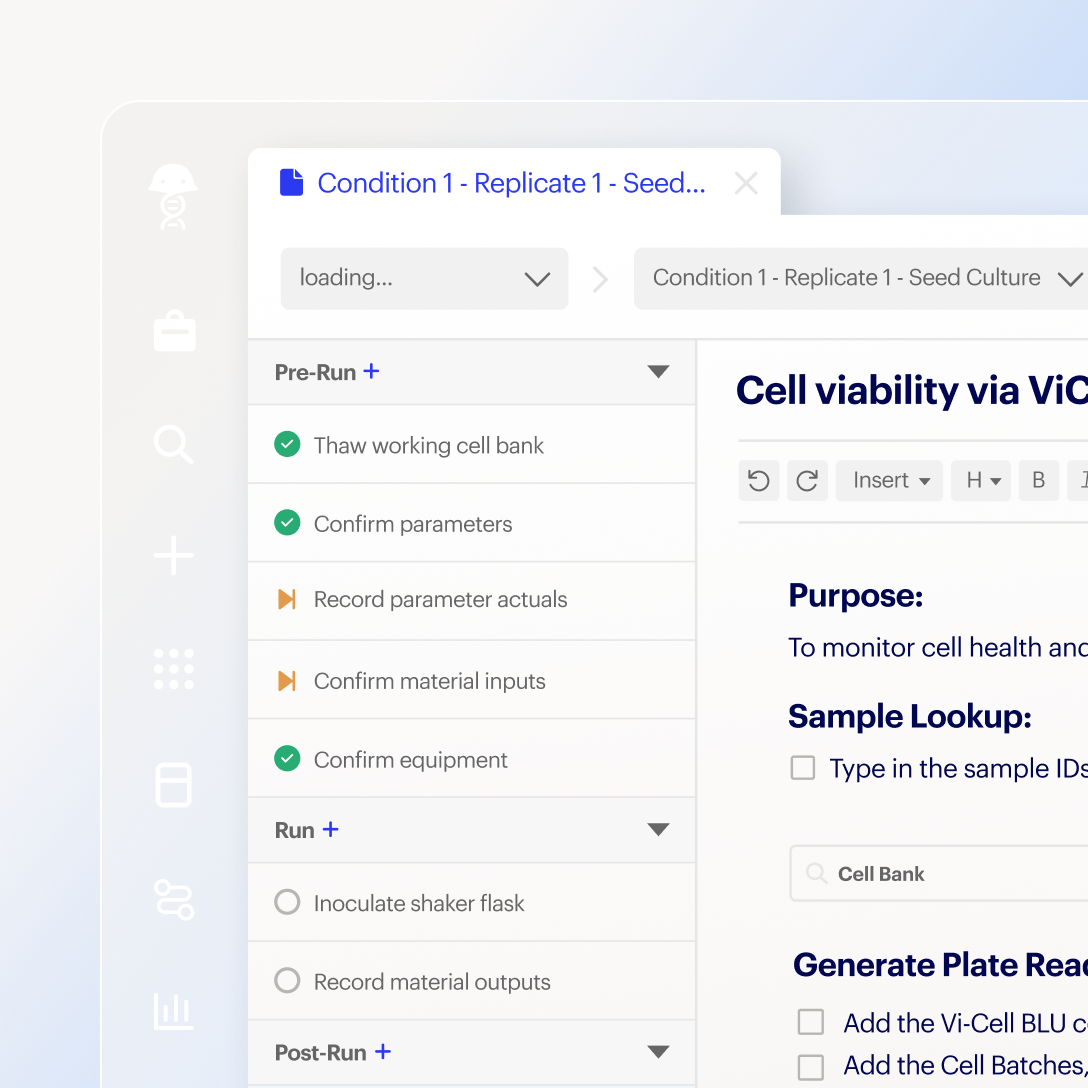Click the Cell Bank search field

click(x=939, y=874)
